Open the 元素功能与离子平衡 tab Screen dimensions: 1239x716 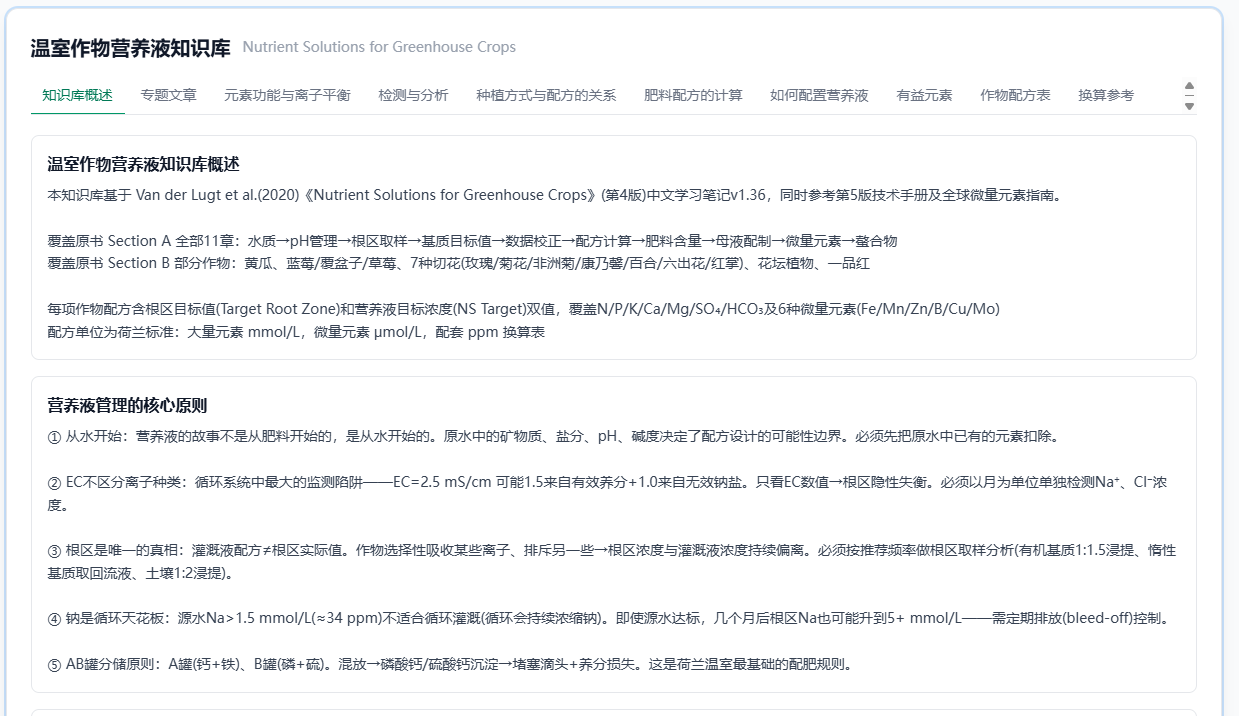click(x=287, y=95)
